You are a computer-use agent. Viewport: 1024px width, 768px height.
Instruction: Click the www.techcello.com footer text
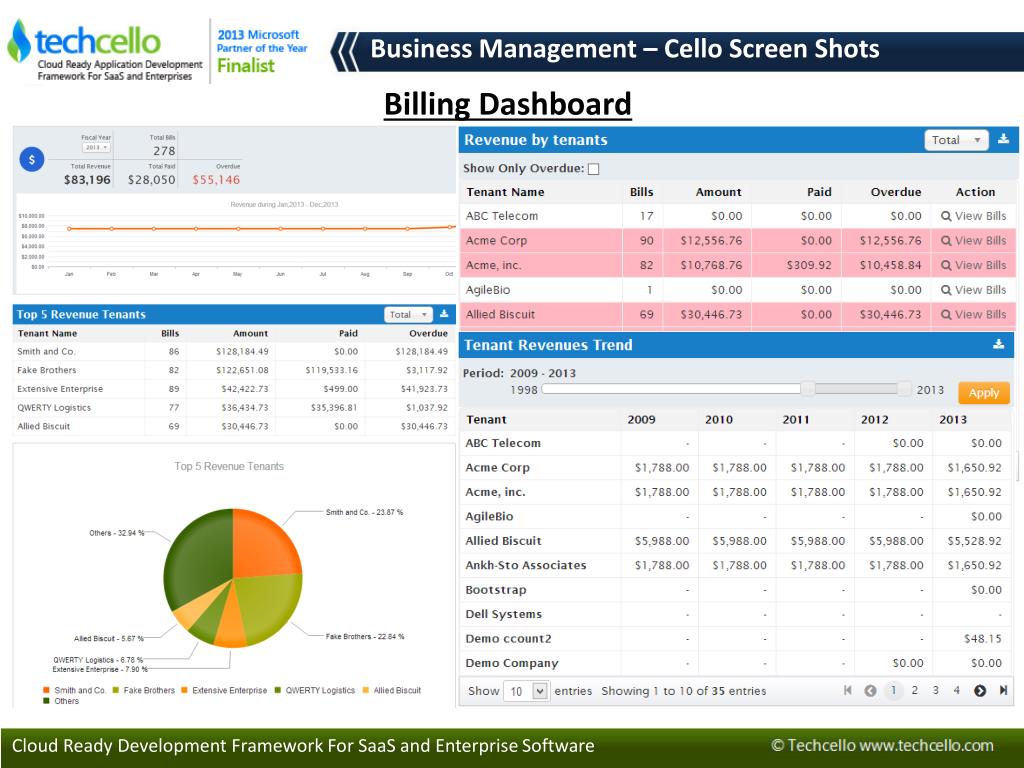pos(926,746)
